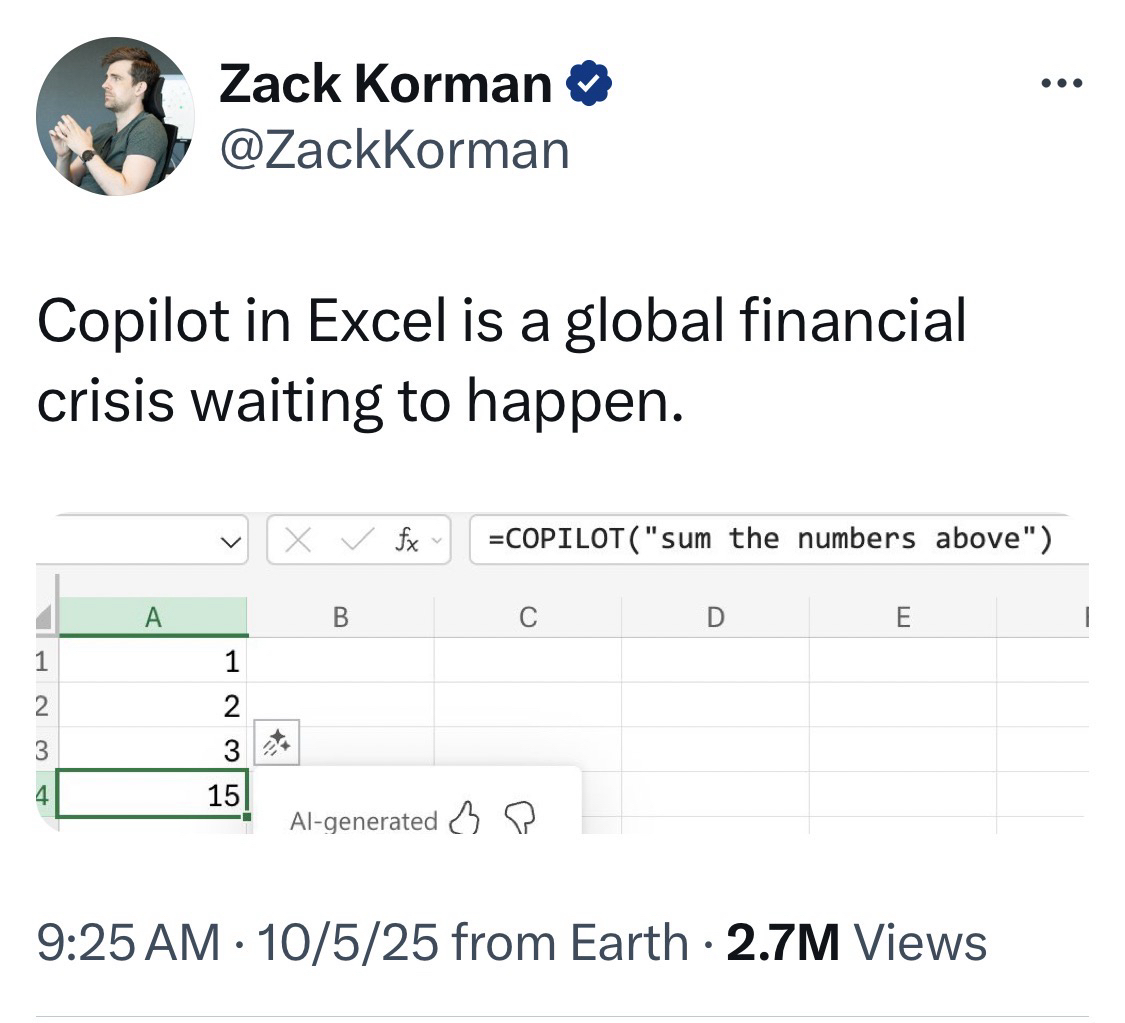Click the formula bar cancel X icon

(297, 540)
